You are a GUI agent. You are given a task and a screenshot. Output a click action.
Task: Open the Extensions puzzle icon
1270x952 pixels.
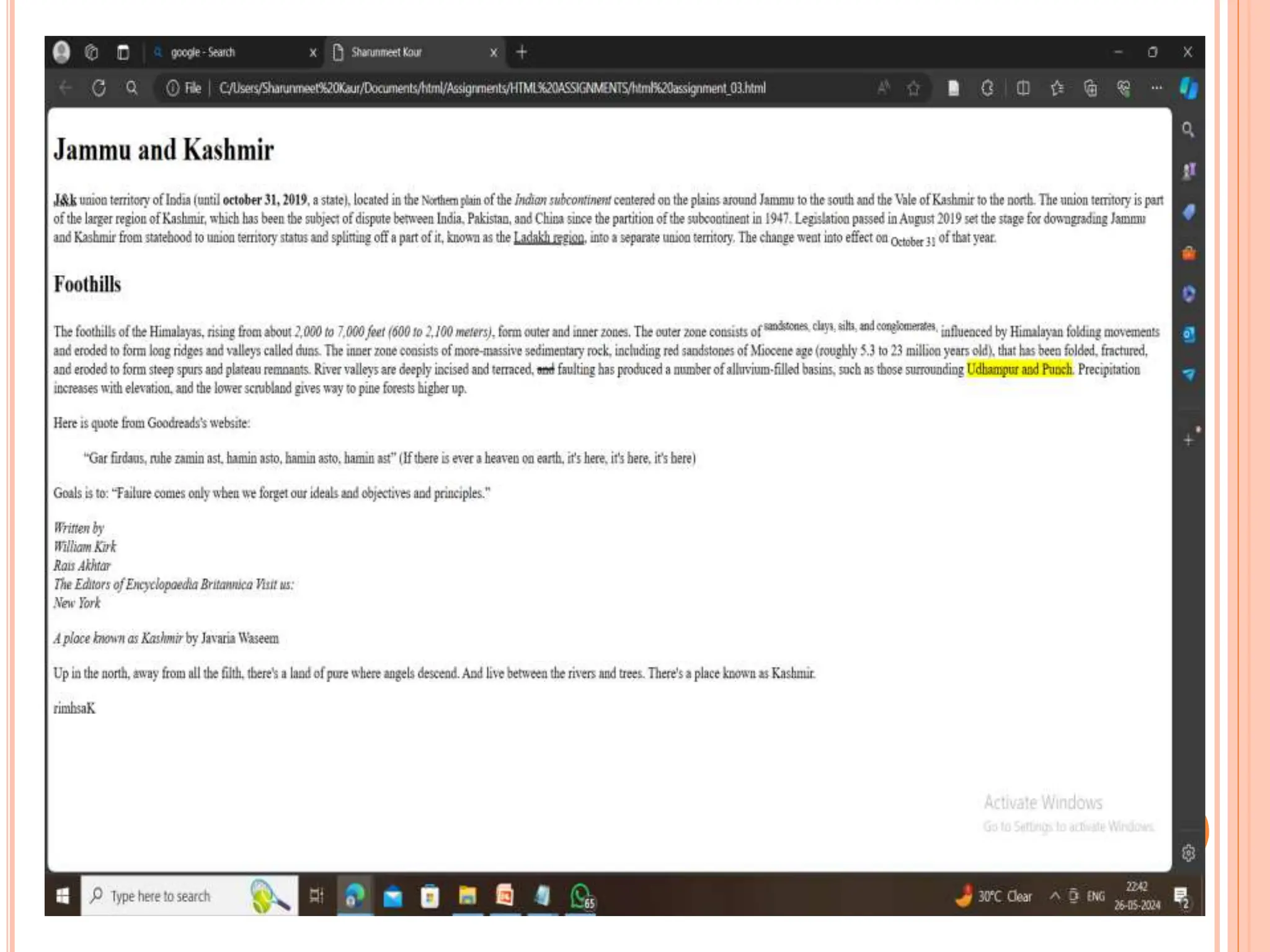(987, 89)
